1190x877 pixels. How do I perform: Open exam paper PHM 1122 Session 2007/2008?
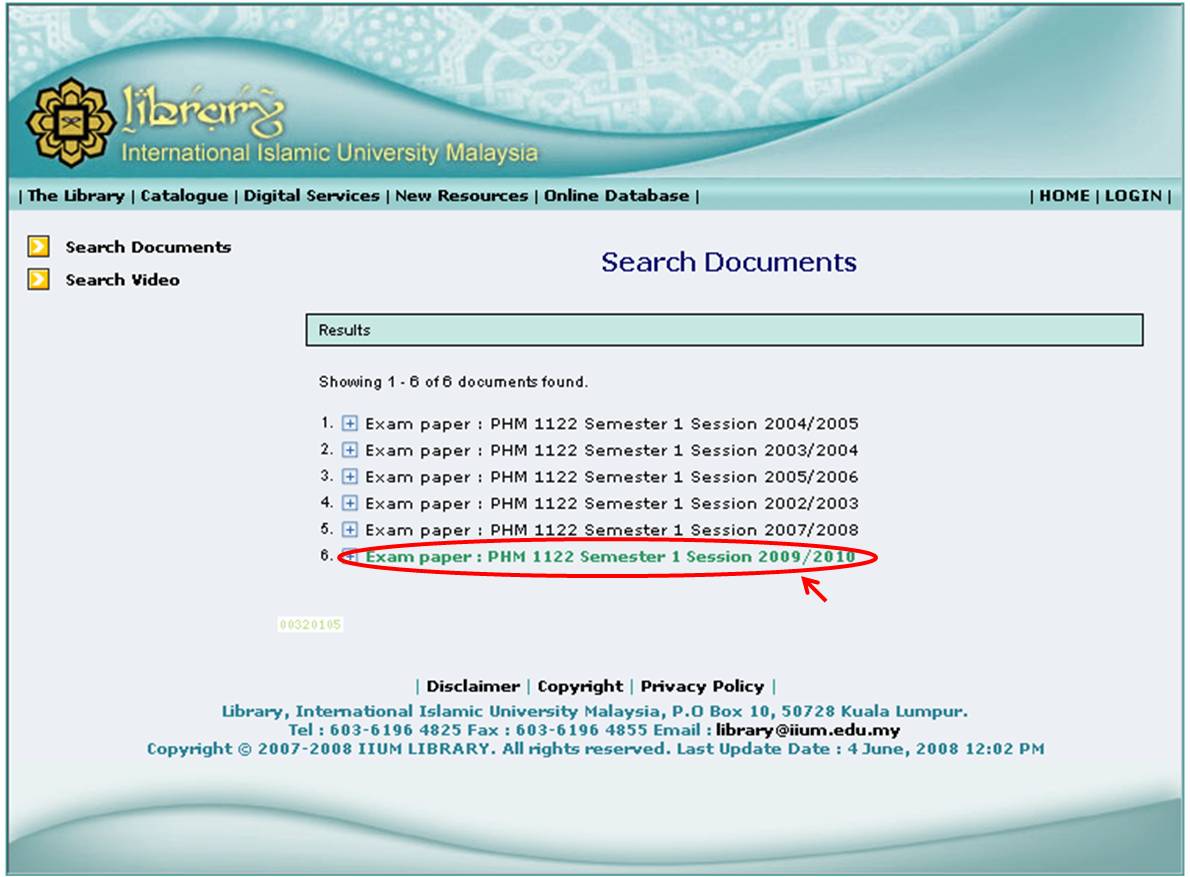click(612, 530)
